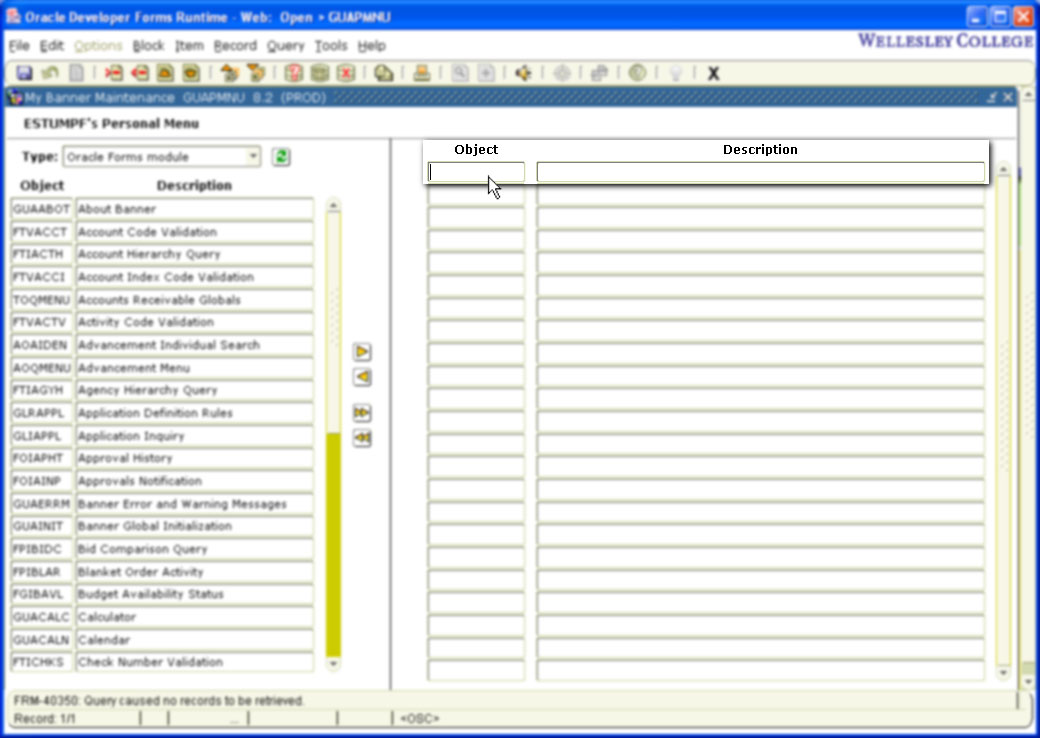Click the greyed magnifier toolbar icon
Viewport: 1040px width, 738px height.
[460, 73]
